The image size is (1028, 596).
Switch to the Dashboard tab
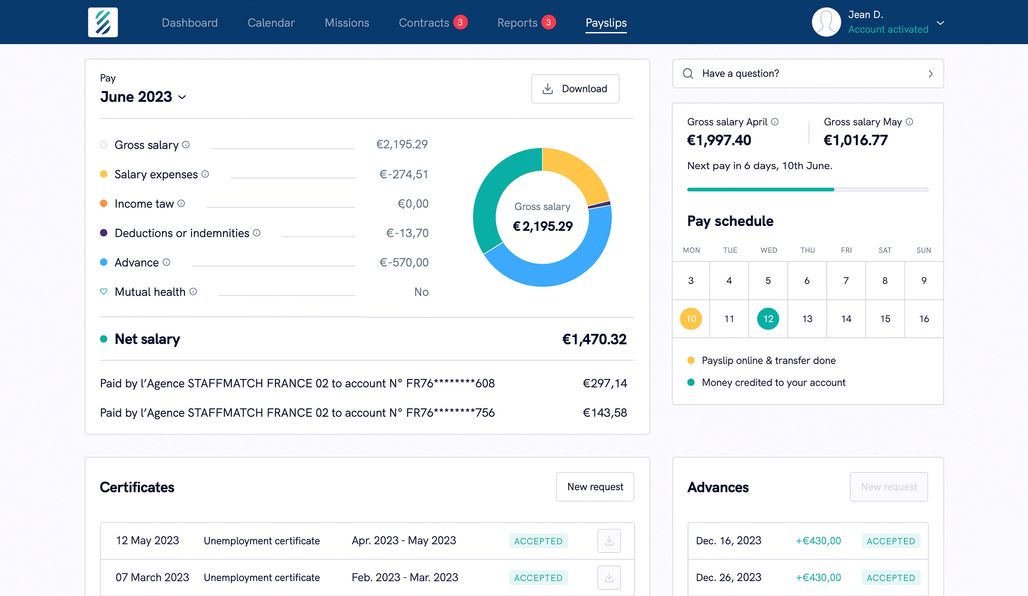[189, 21]
